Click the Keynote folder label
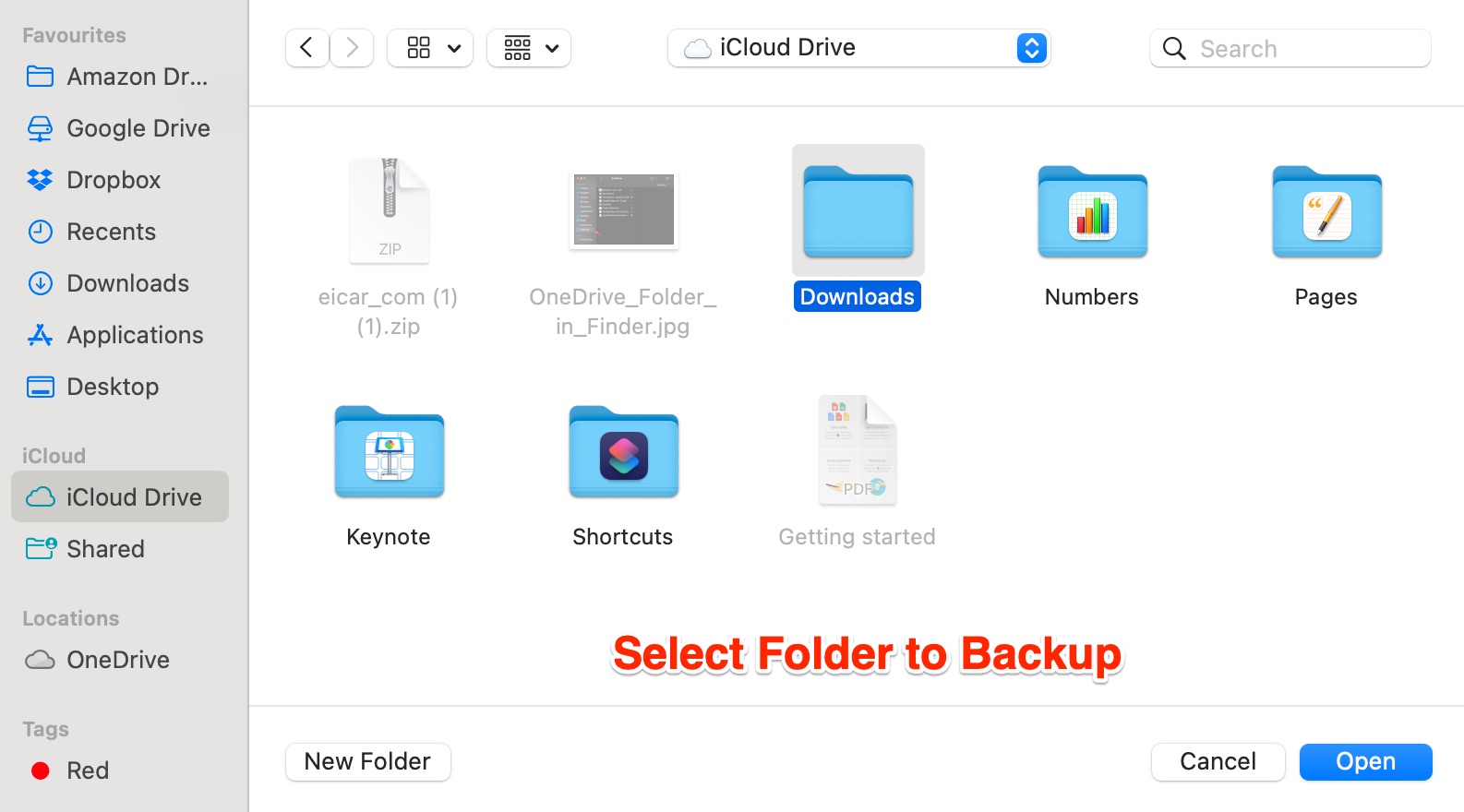Viewport: 1464px width, 812px height. pos(389,537)
